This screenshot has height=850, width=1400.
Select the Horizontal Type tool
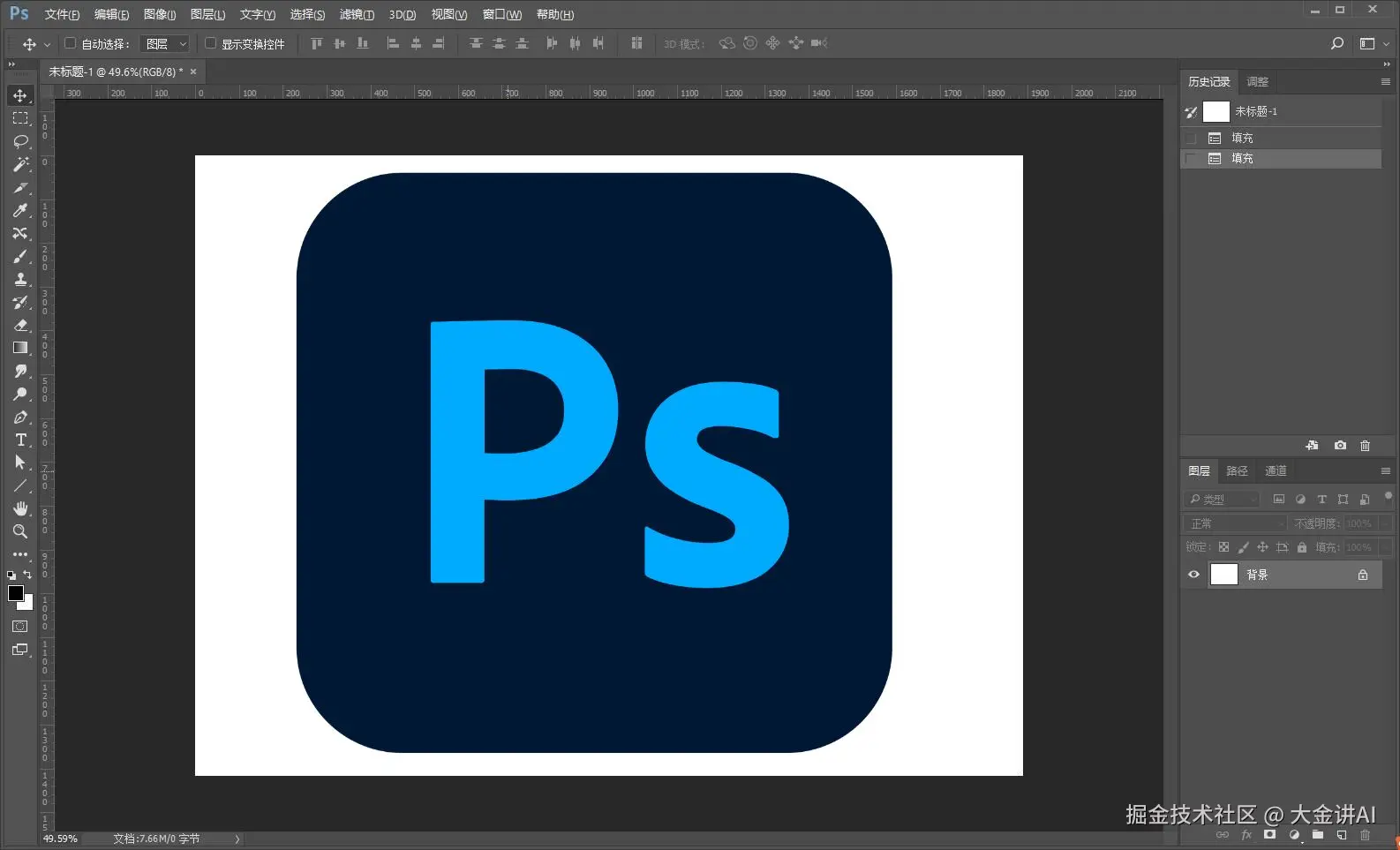(x=20, y=440)
